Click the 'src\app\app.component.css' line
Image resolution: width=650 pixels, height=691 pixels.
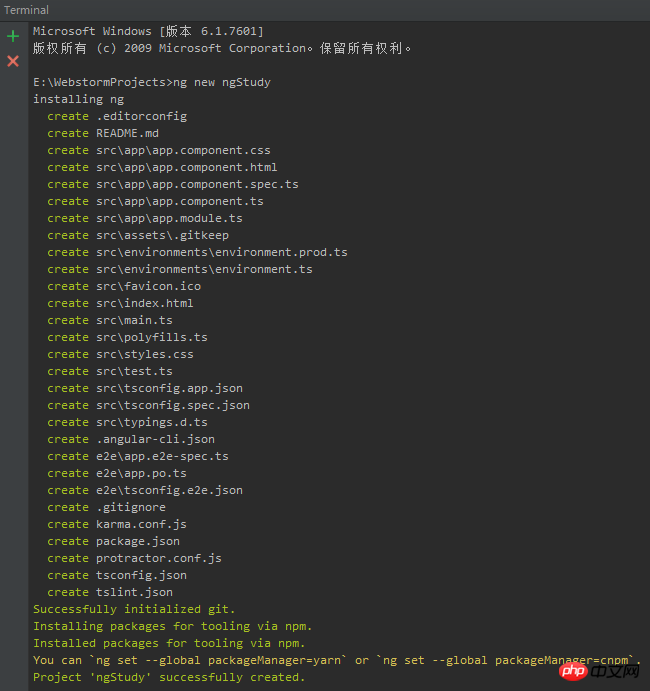[159, 150]
